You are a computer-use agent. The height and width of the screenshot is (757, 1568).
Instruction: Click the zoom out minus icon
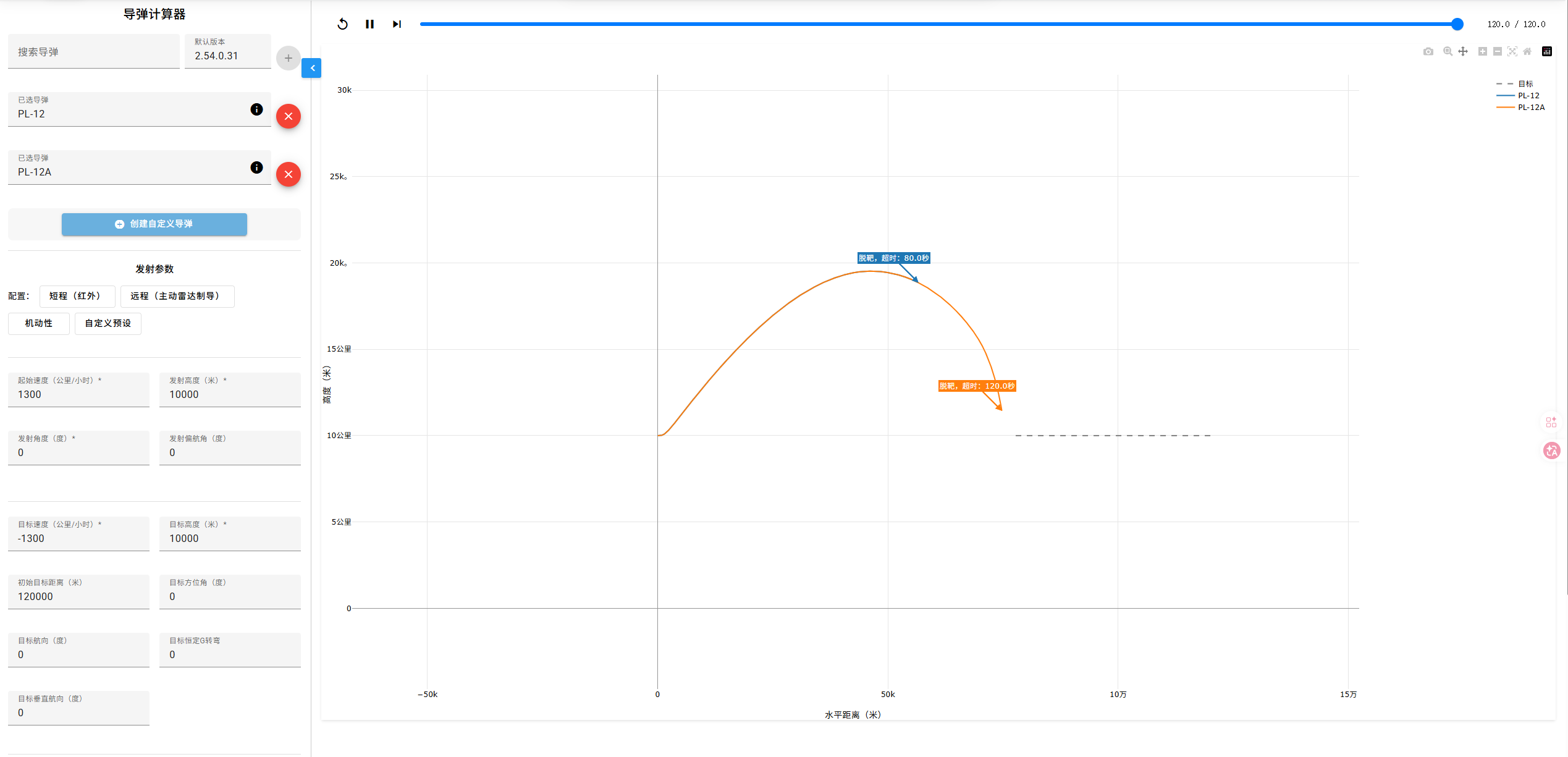[1497, 51]
